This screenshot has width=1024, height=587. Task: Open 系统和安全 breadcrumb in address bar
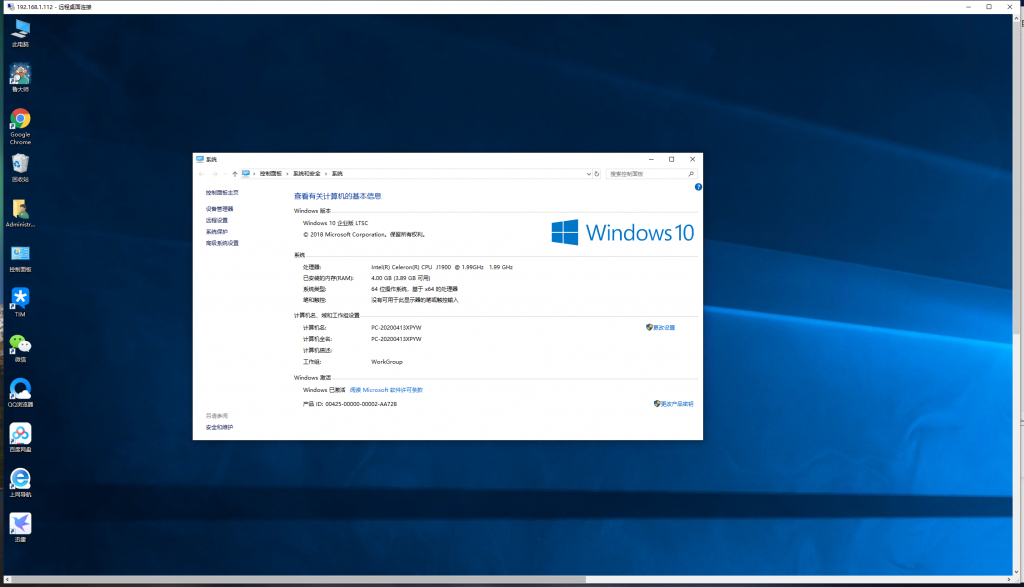307,174
